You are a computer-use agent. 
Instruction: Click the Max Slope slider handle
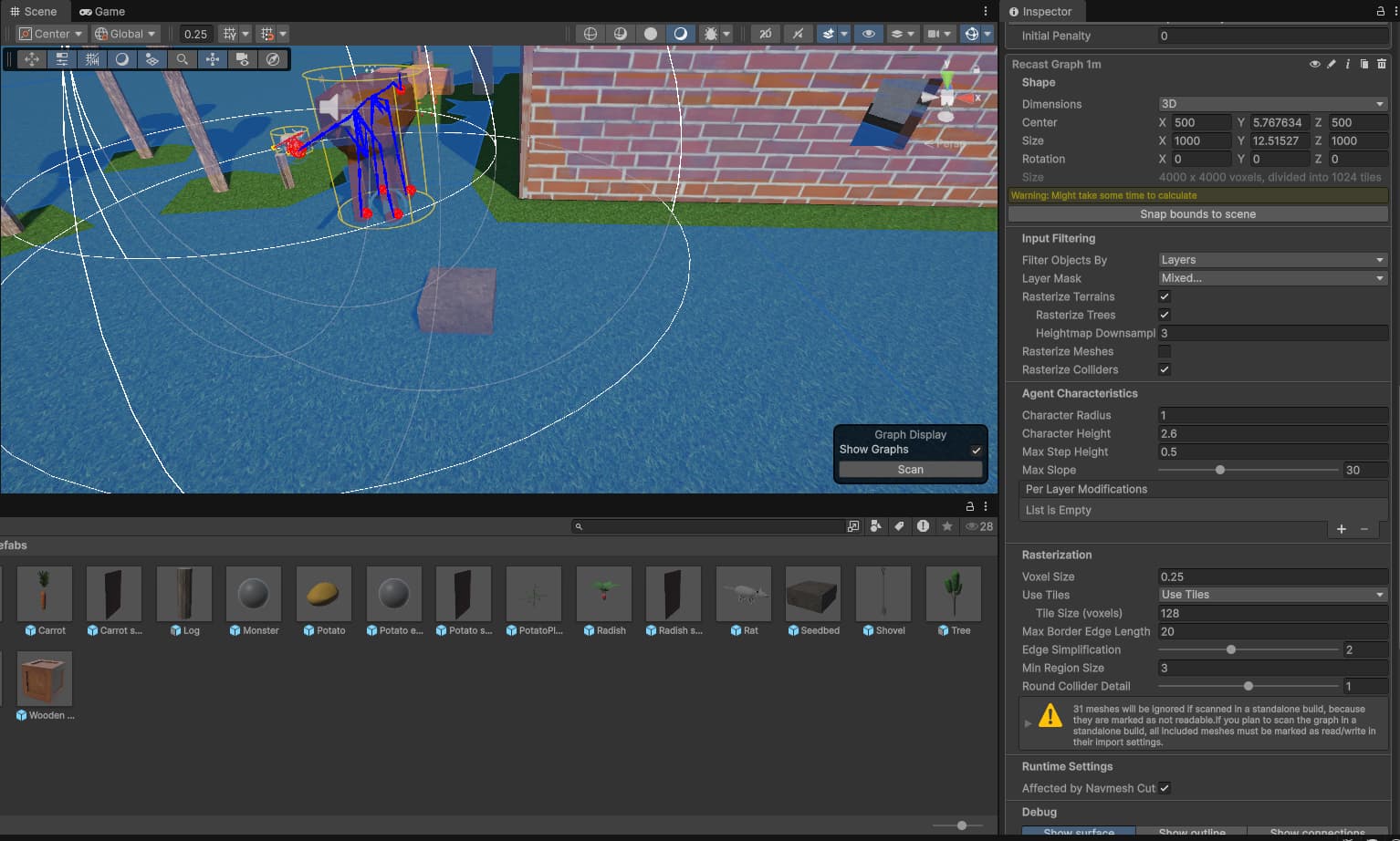point(1219,471)
